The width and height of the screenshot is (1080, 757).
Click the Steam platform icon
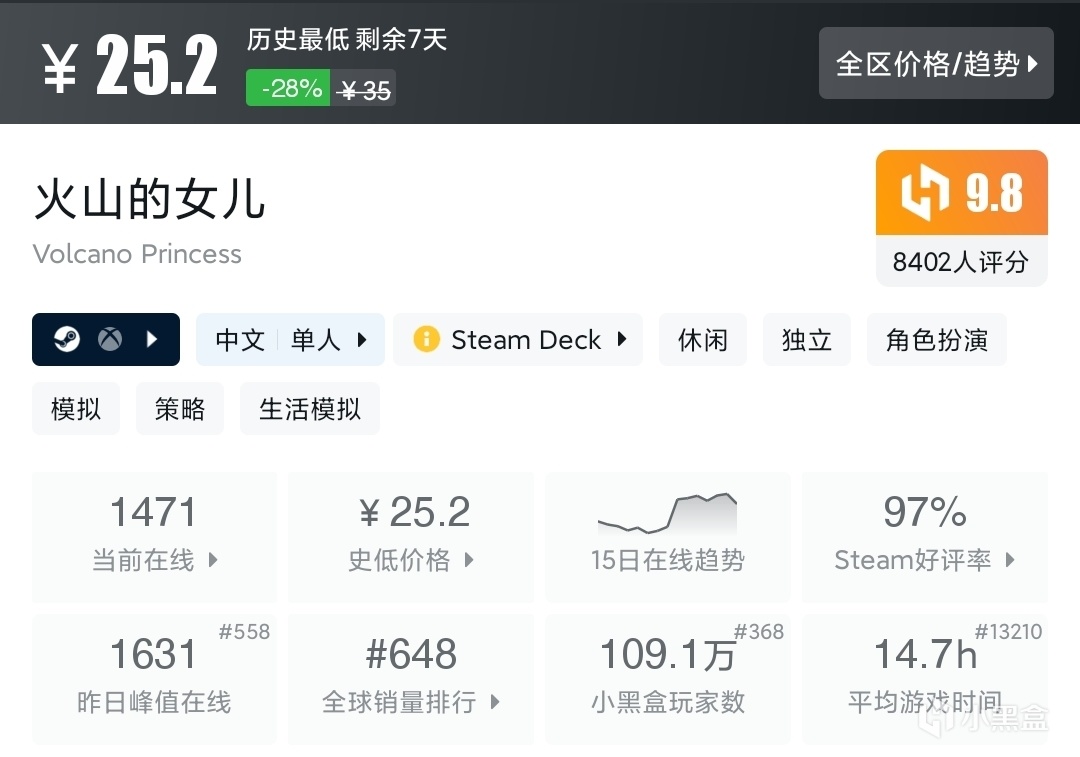[x=69, y=339]
